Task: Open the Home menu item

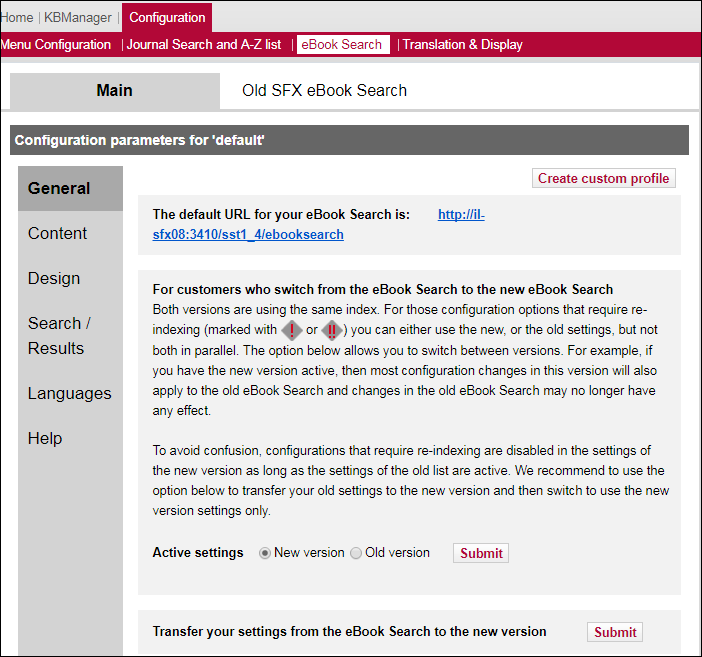Action: tap(17, 17)
